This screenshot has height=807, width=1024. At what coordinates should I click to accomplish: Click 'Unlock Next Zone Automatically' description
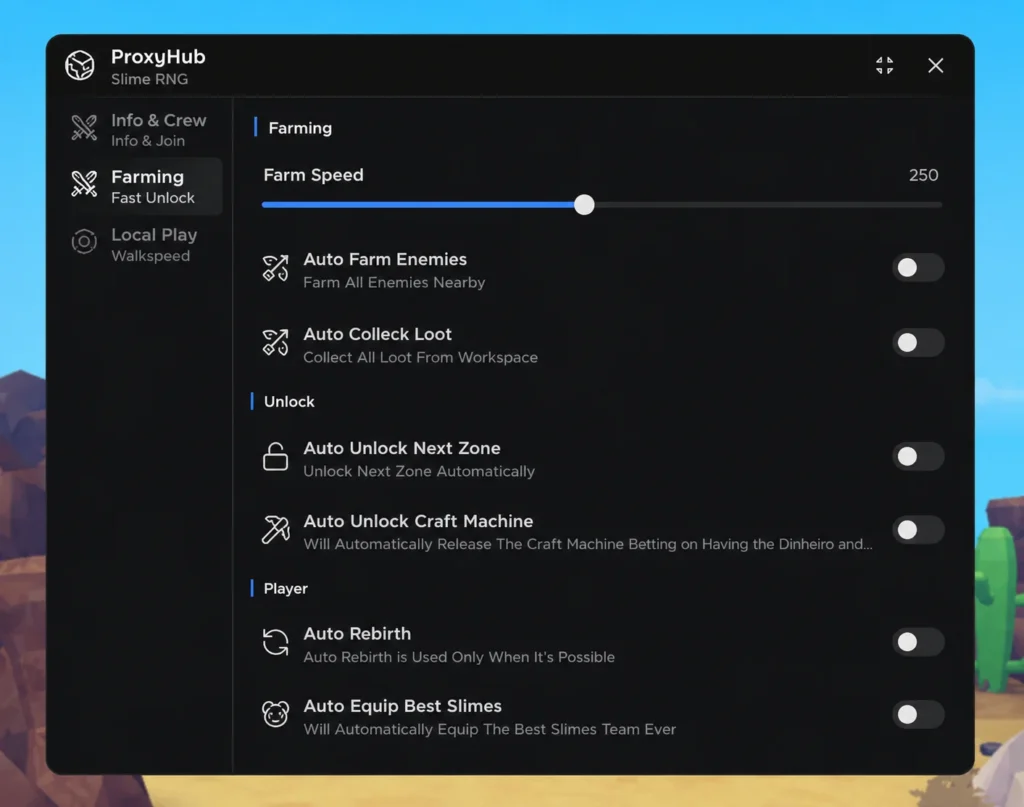(x=419, y=471)
